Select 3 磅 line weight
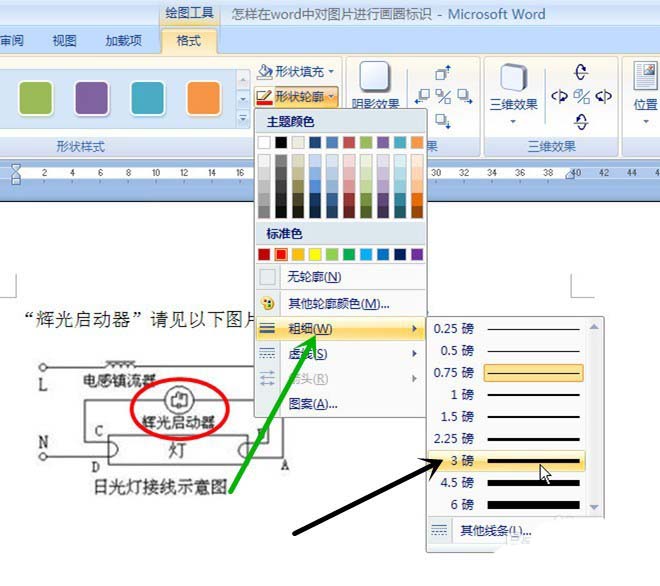The image size is (660, 586). click(x=507, y=461)
